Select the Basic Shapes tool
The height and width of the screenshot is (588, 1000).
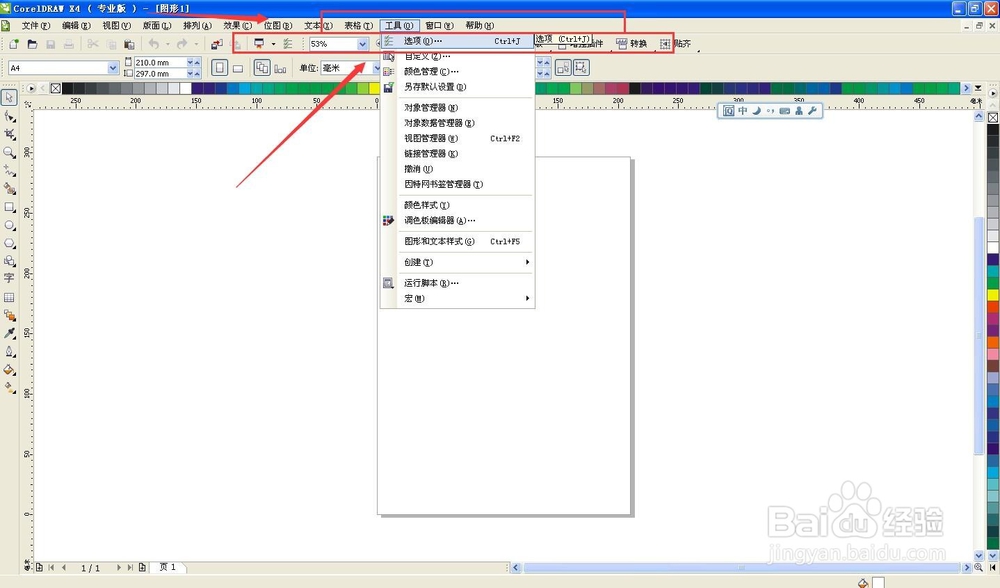(9, 261)
